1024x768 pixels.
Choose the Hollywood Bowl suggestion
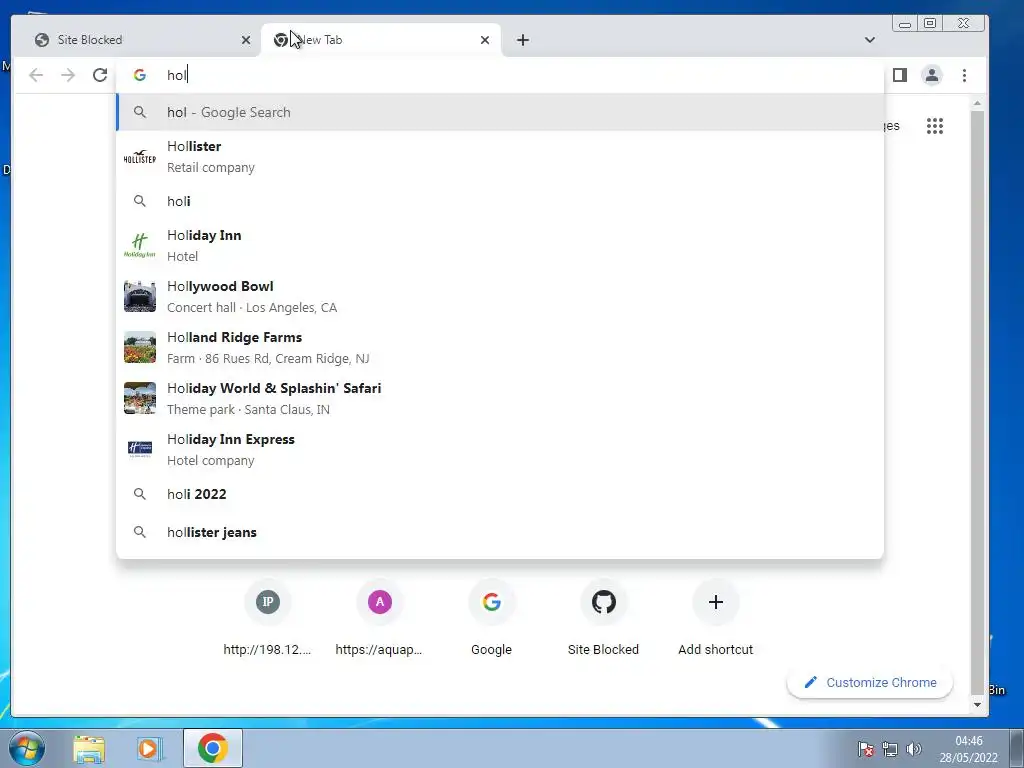coord(500,296)
